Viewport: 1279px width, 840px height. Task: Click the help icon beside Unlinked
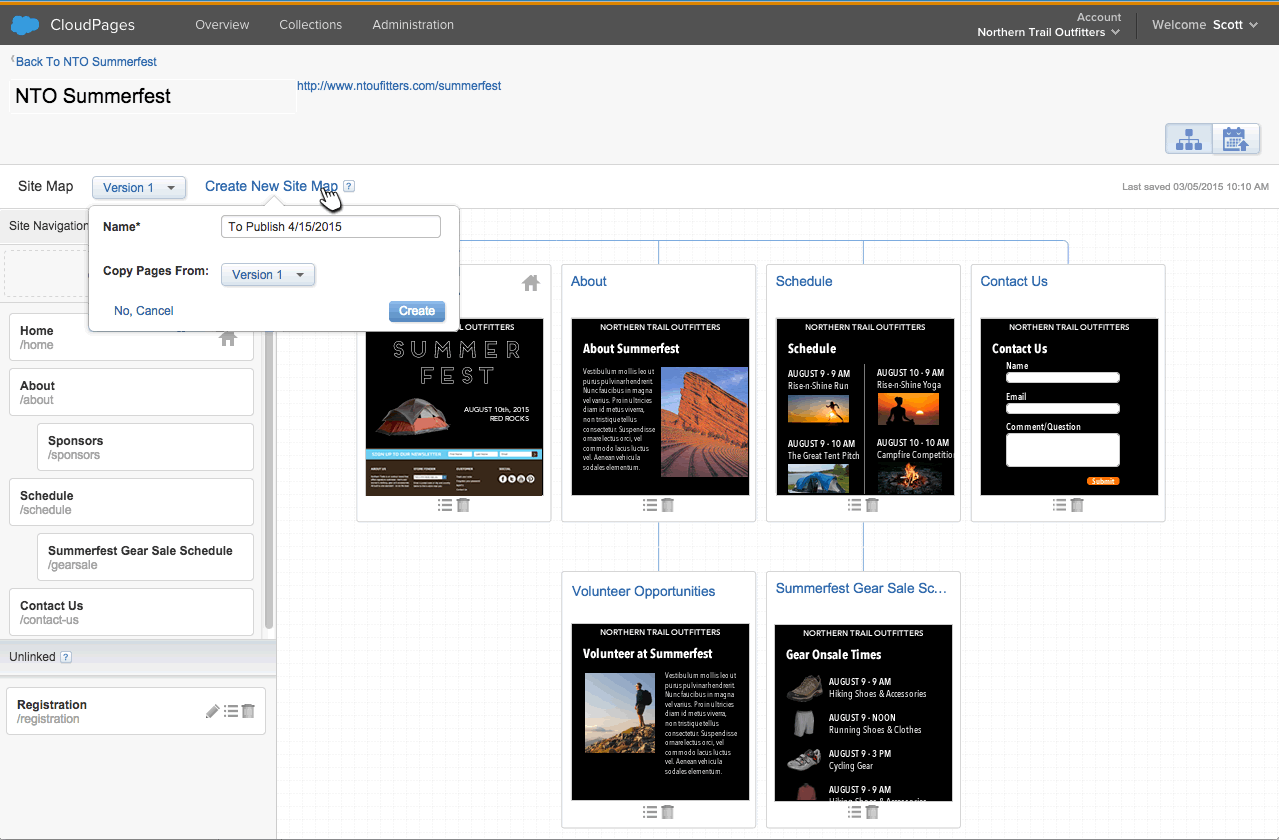tap(65, 657)
